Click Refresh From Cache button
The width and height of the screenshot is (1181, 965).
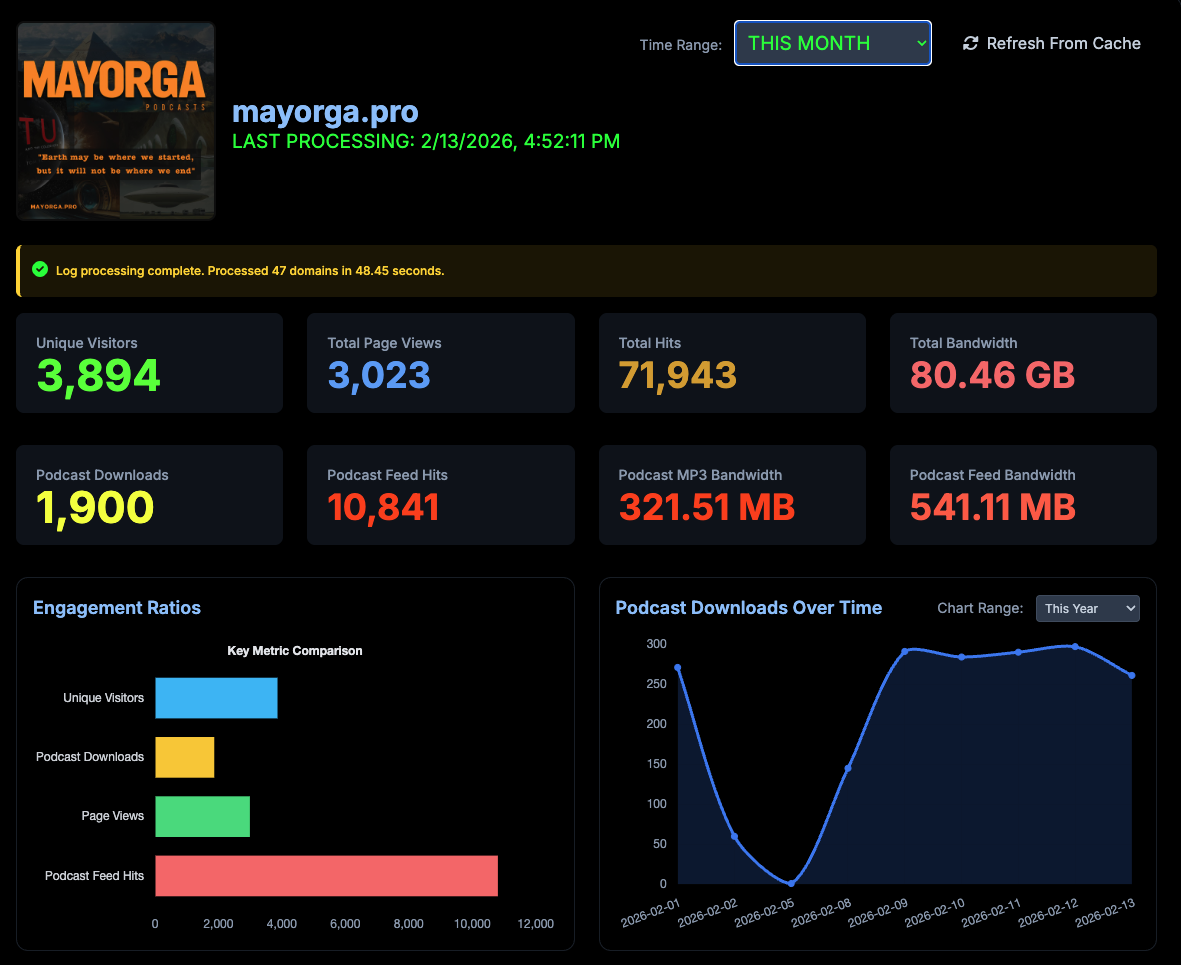point(1051,43)
